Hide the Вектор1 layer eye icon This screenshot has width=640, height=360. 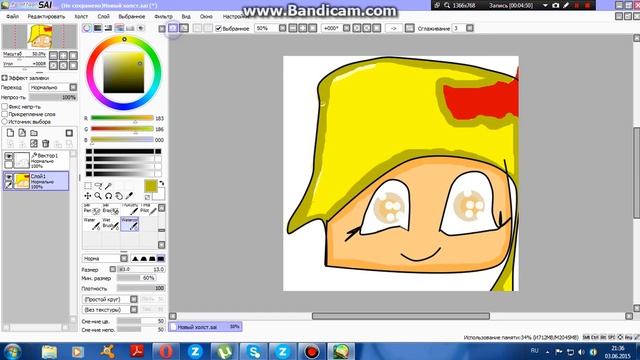pyautogui.click(x=9, y=156)
